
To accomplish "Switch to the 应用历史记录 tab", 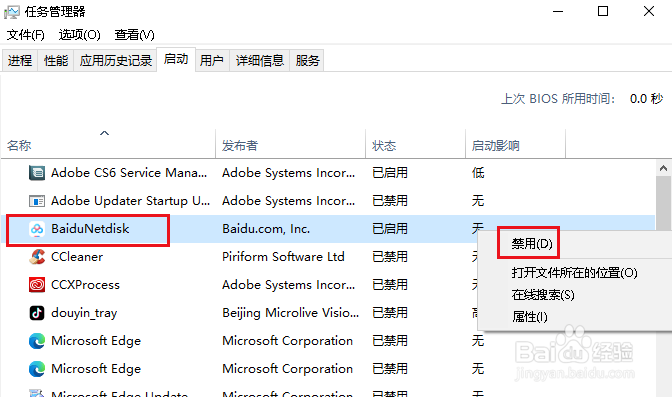I will [115, 60].
